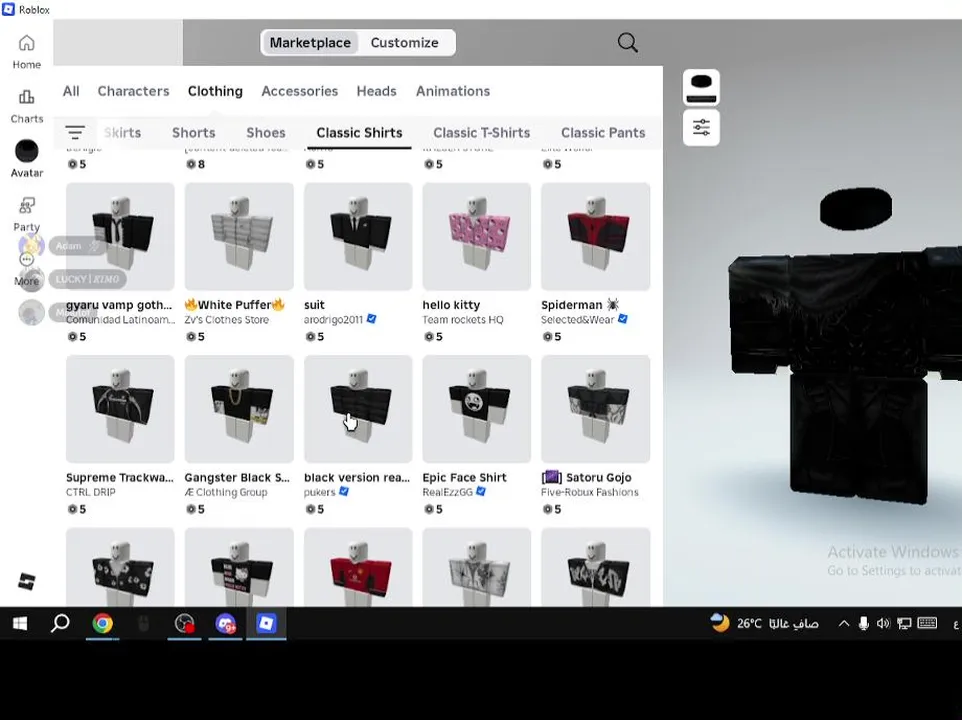Click creator link Selected&Wear

pos(577,320)
